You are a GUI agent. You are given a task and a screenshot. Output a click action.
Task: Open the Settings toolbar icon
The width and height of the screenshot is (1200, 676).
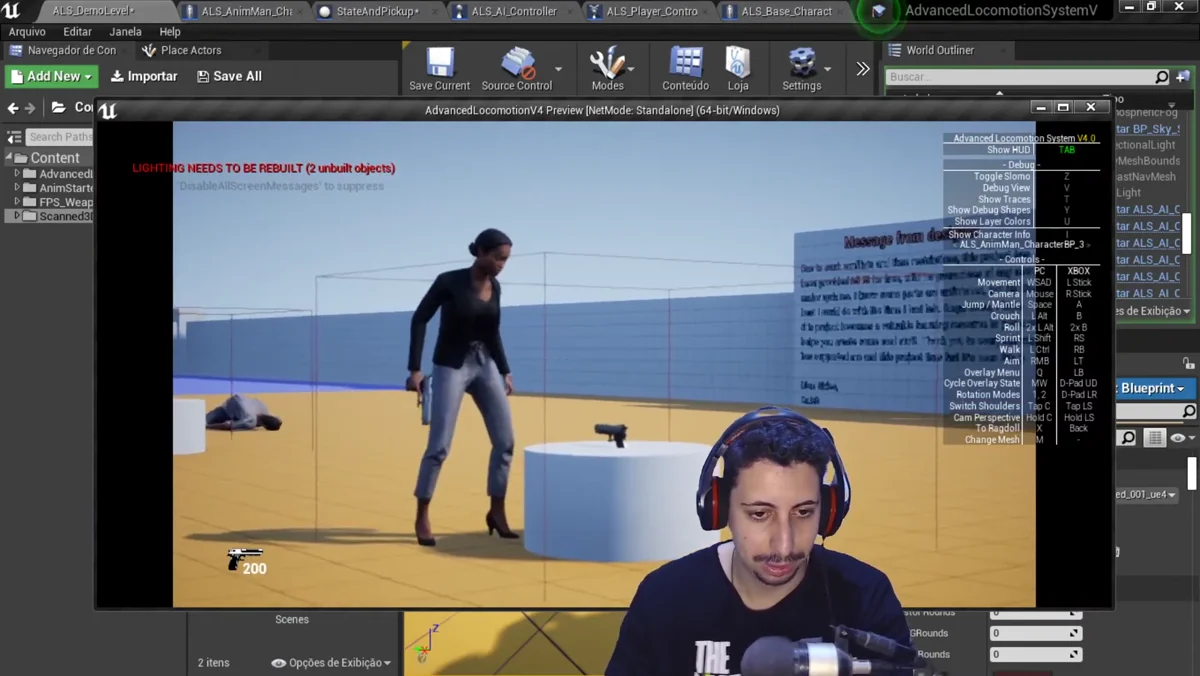coord(802,68)
